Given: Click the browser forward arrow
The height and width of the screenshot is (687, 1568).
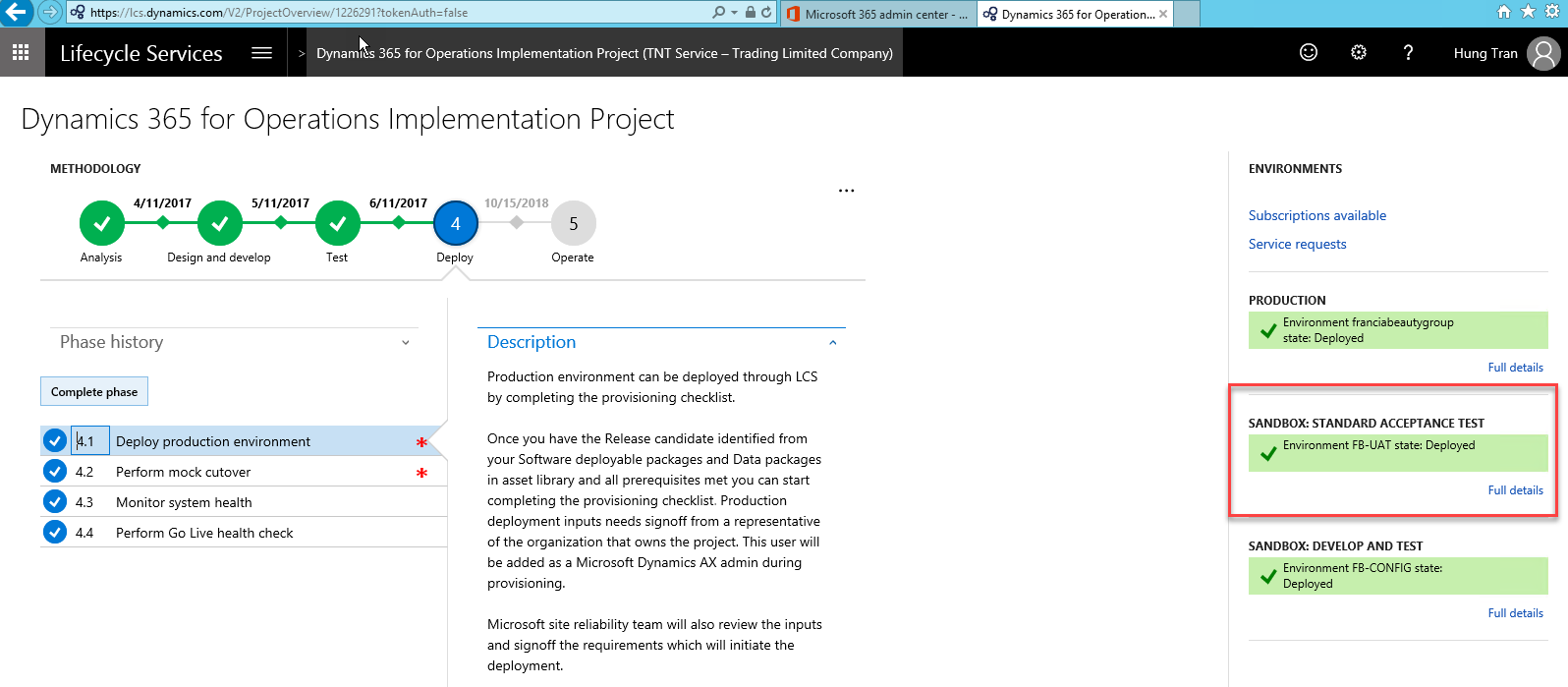Looking at the screenshot, I should pos(50,13).
